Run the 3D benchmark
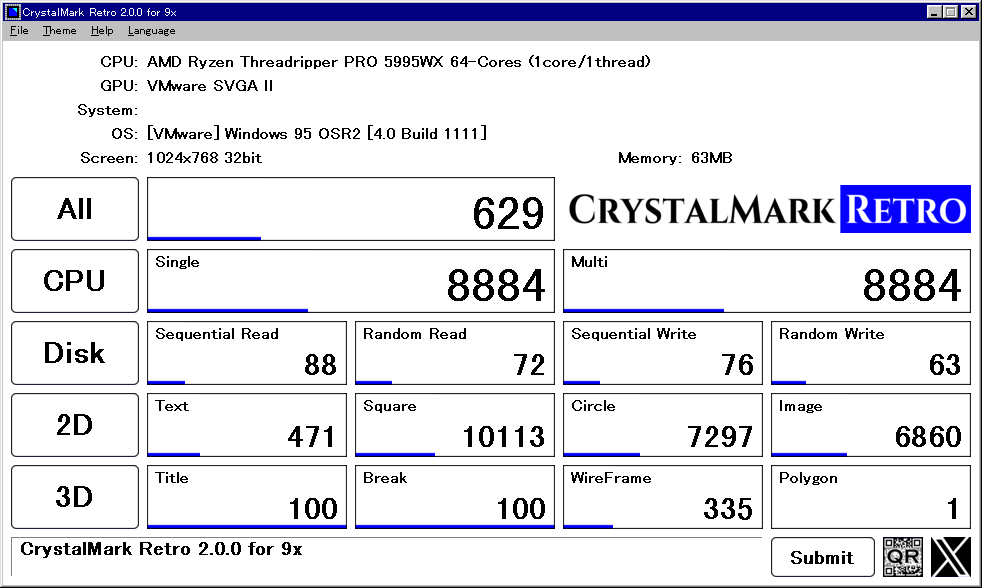Image resolution: width=982 pixels, height=588 pixels. pos(74,497)
